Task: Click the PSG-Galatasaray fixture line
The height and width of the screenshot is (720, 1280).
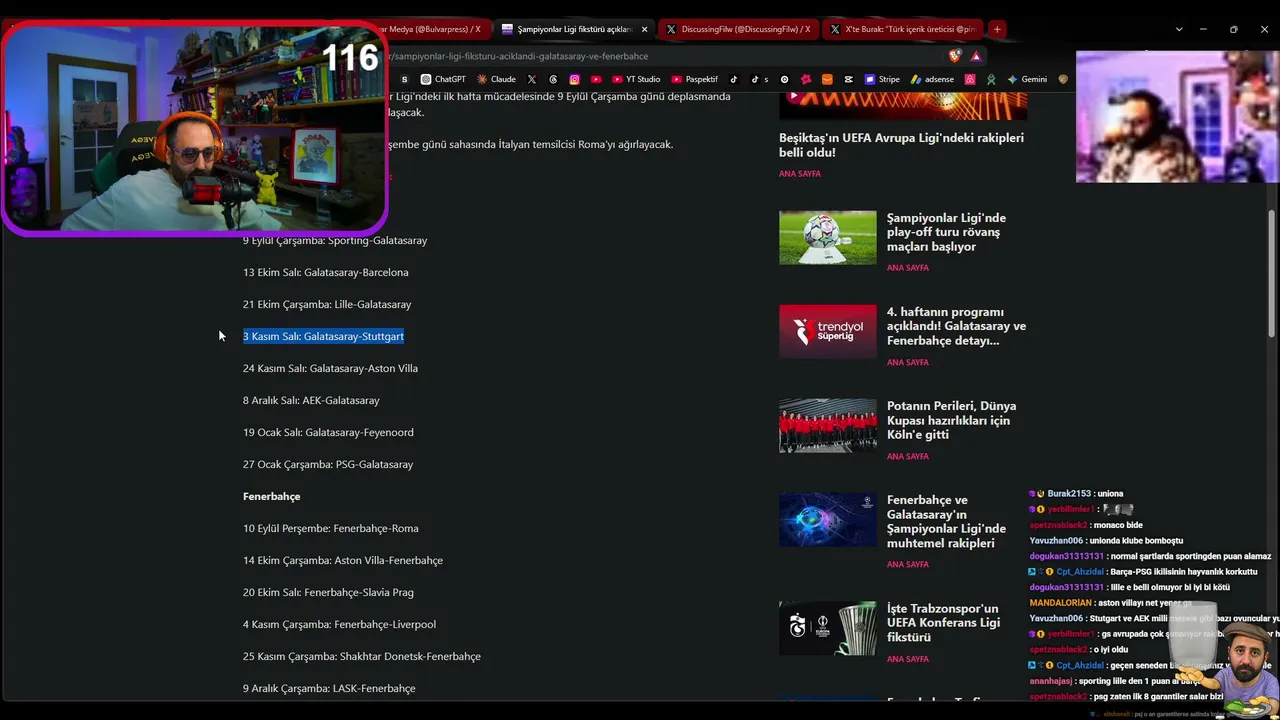Action: 328,464
